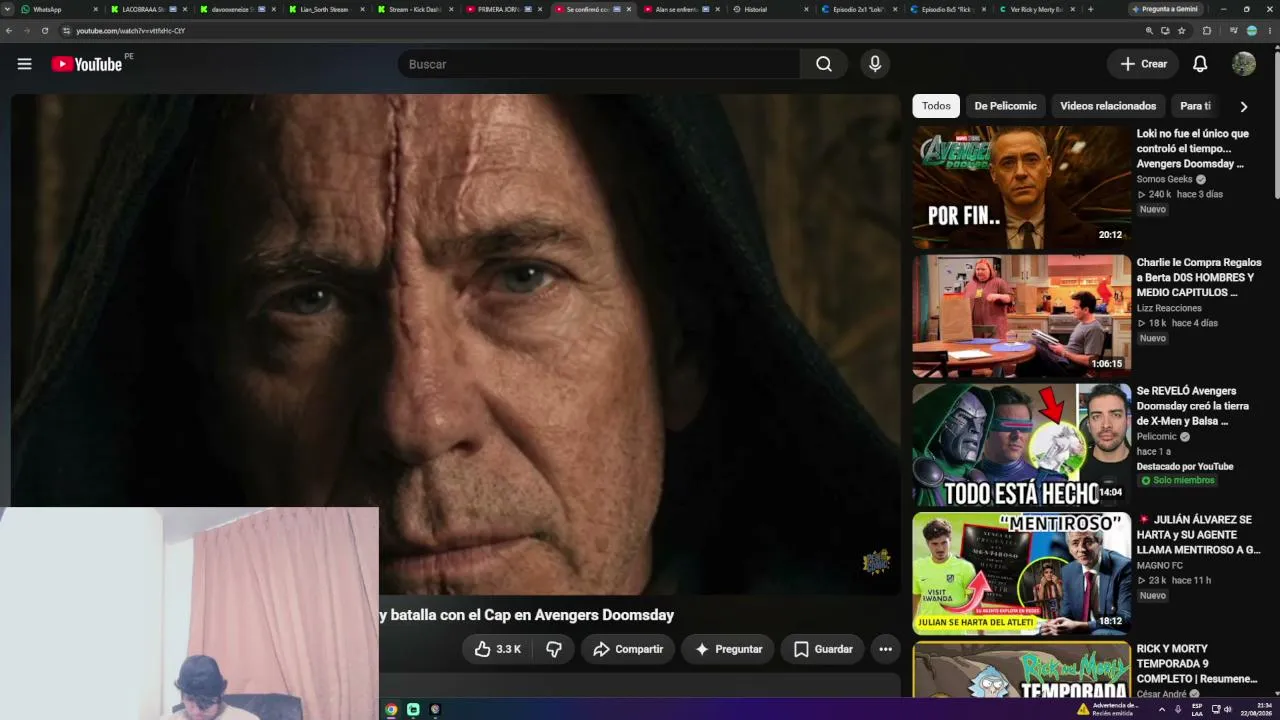Open a new browser tab
Screen dimensions: 1280x720
[x=1090, y=9]
